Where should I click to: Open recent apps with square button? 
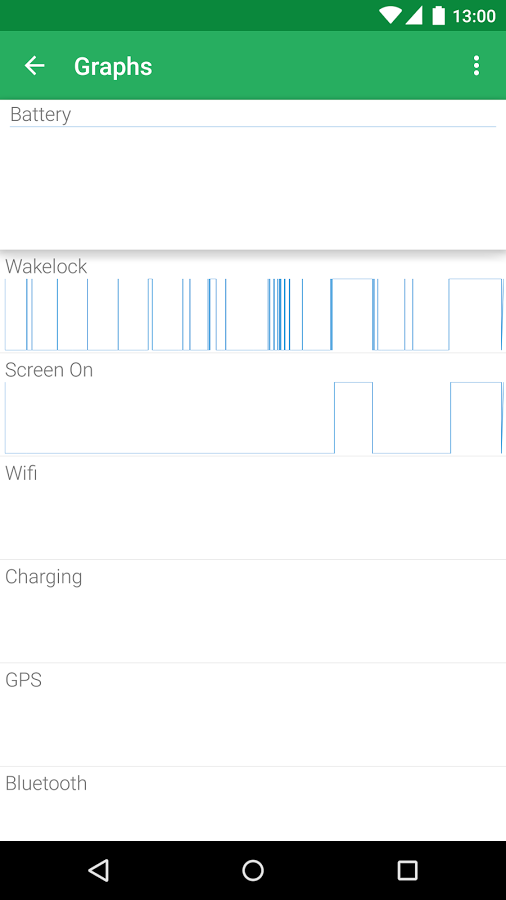(x=407, y=870)
